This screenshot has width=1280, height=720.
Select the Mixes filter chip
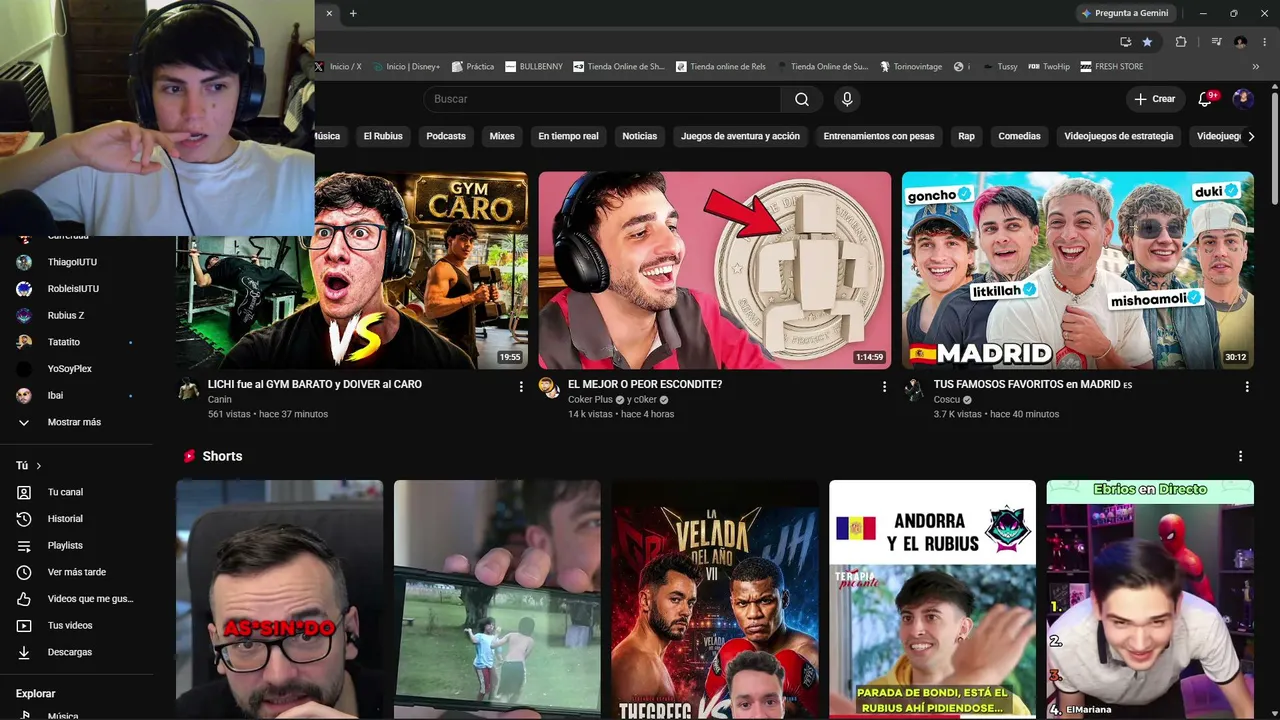(502, 136)
